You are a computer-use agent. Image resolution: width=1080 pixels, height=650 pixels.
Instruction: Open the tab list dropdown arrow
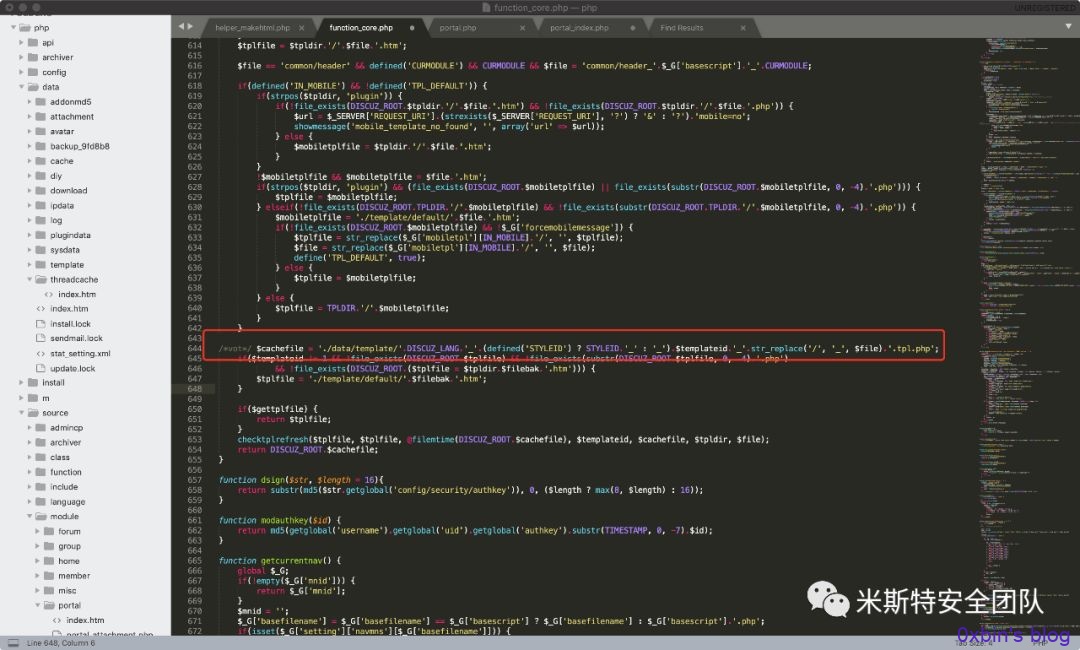(x=1068, y=26)
